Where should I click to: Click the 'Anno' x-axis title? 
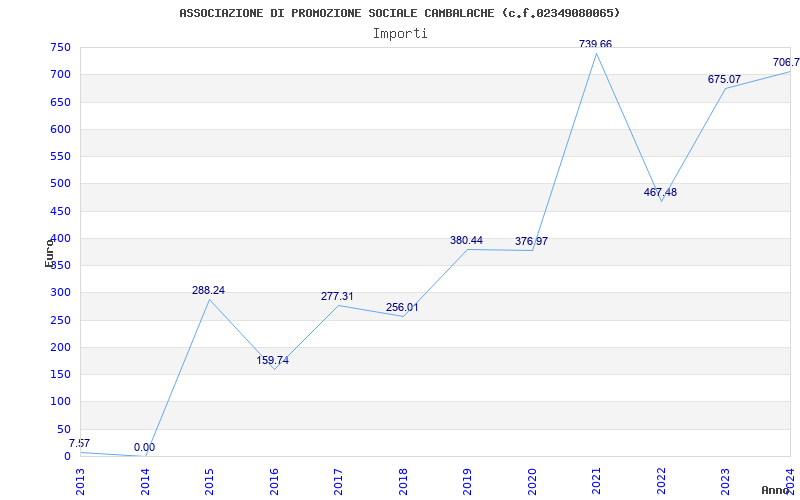pyautogui.click(x=775, y=490)
